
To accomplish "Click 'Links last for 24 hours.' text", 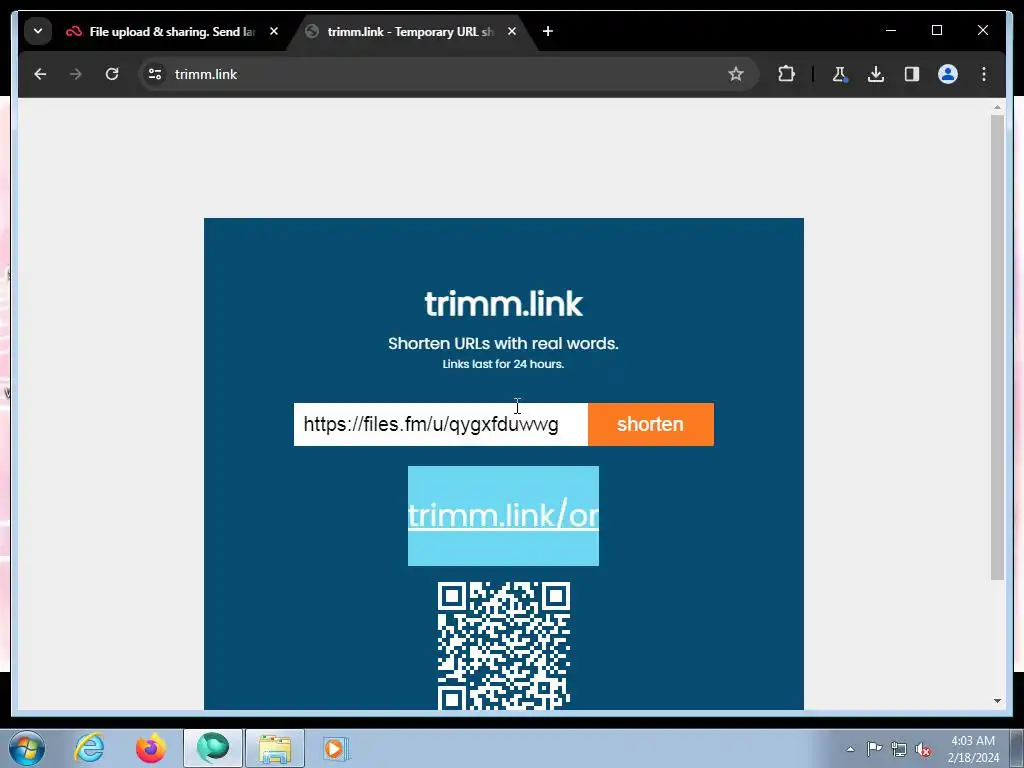I will coord(503,364).
